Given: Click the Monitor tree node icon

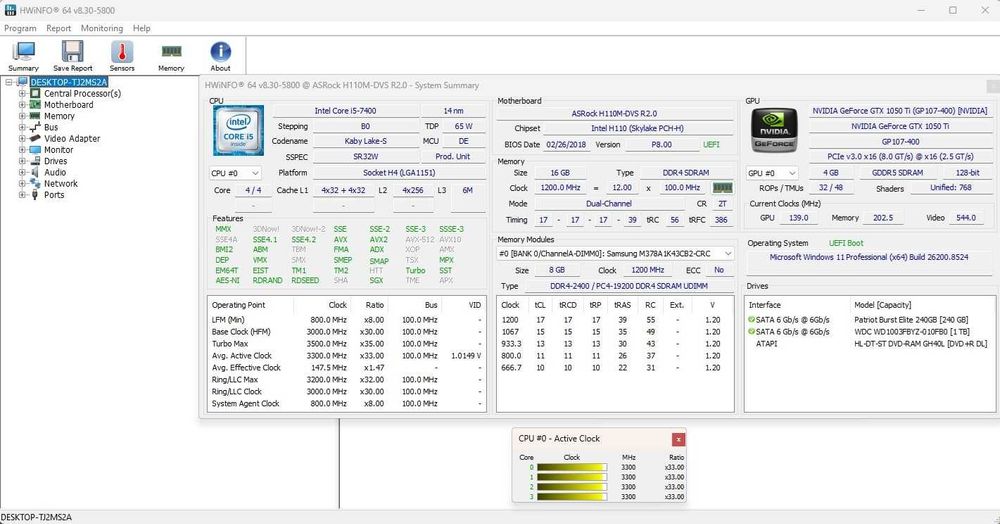Looking at the screenshot, I should click(x=35, y=150).
